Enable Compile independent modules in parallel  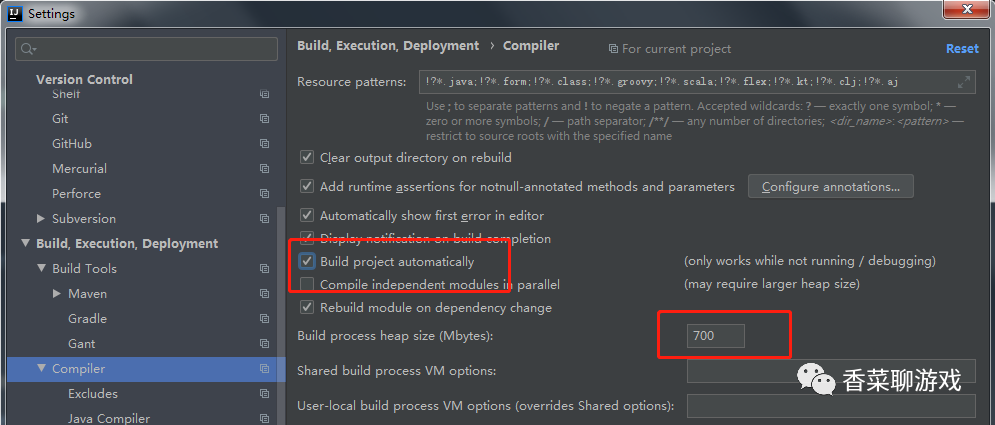pyautogui.click(x=307, y=285)
